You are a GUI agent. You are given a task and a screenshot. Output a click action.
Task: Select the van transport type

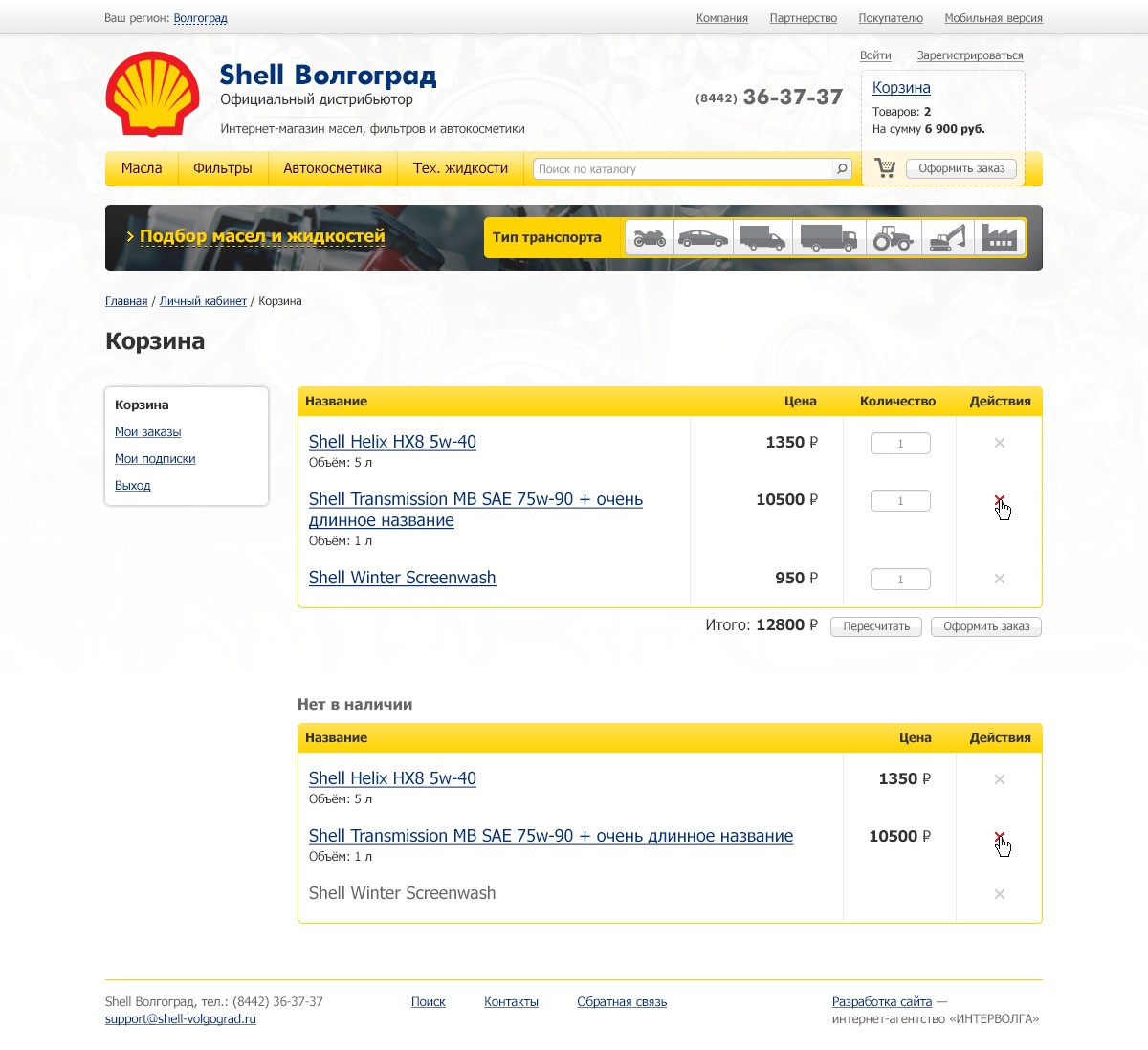click(762, 237)
